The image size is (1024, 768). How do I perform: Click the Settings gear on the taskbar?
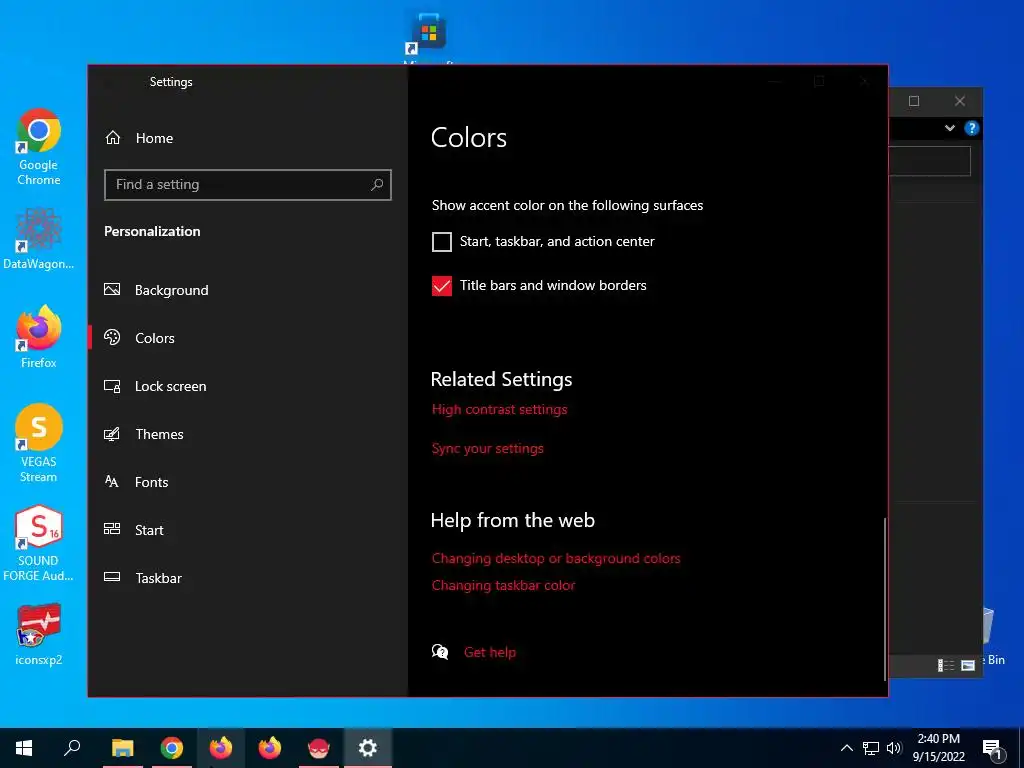[x=368, y=748]
